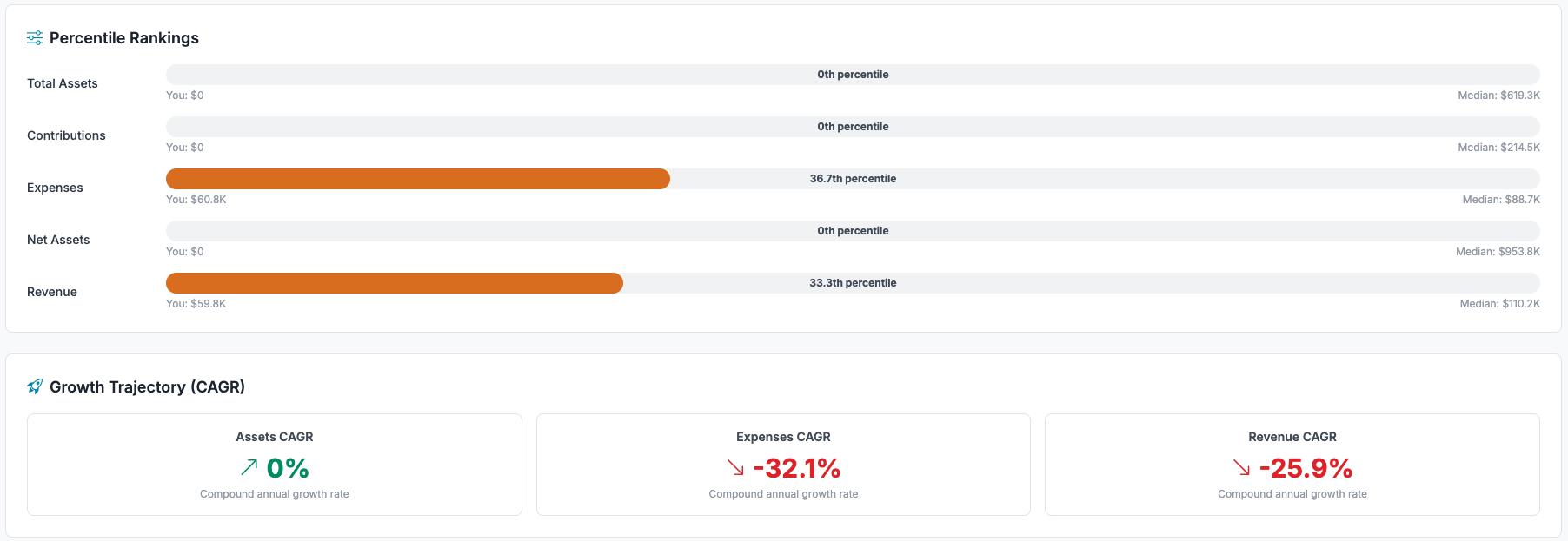
Task: Click the Median $619.3K value for Total Assets
Action: pos(1498,96)
